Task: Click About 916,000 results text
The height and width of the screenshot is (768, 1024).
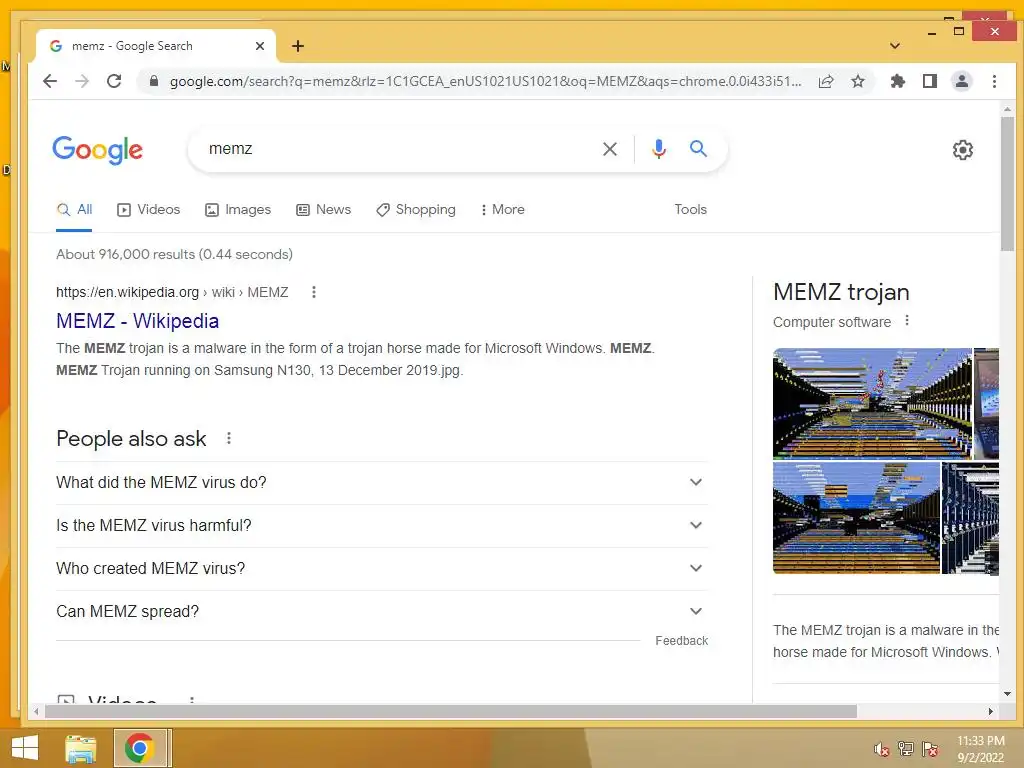Action: click(x=174, y=254)
